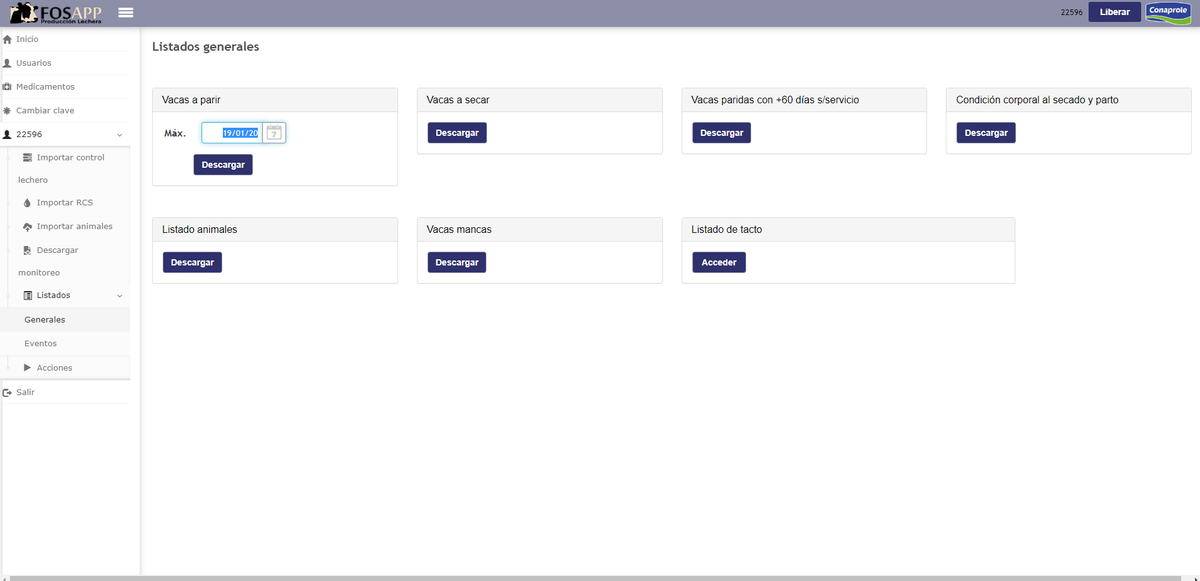This screenshot has height=581, width=1200.
Task: Select Importar animales in sidebar
Action: point(74,226)
